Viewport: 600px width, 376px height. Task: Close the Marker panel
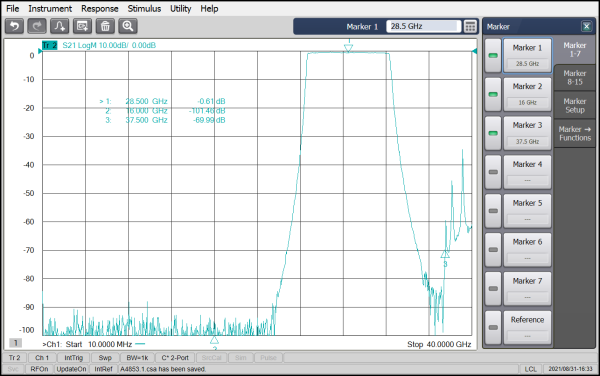click(x=586, y=26)
